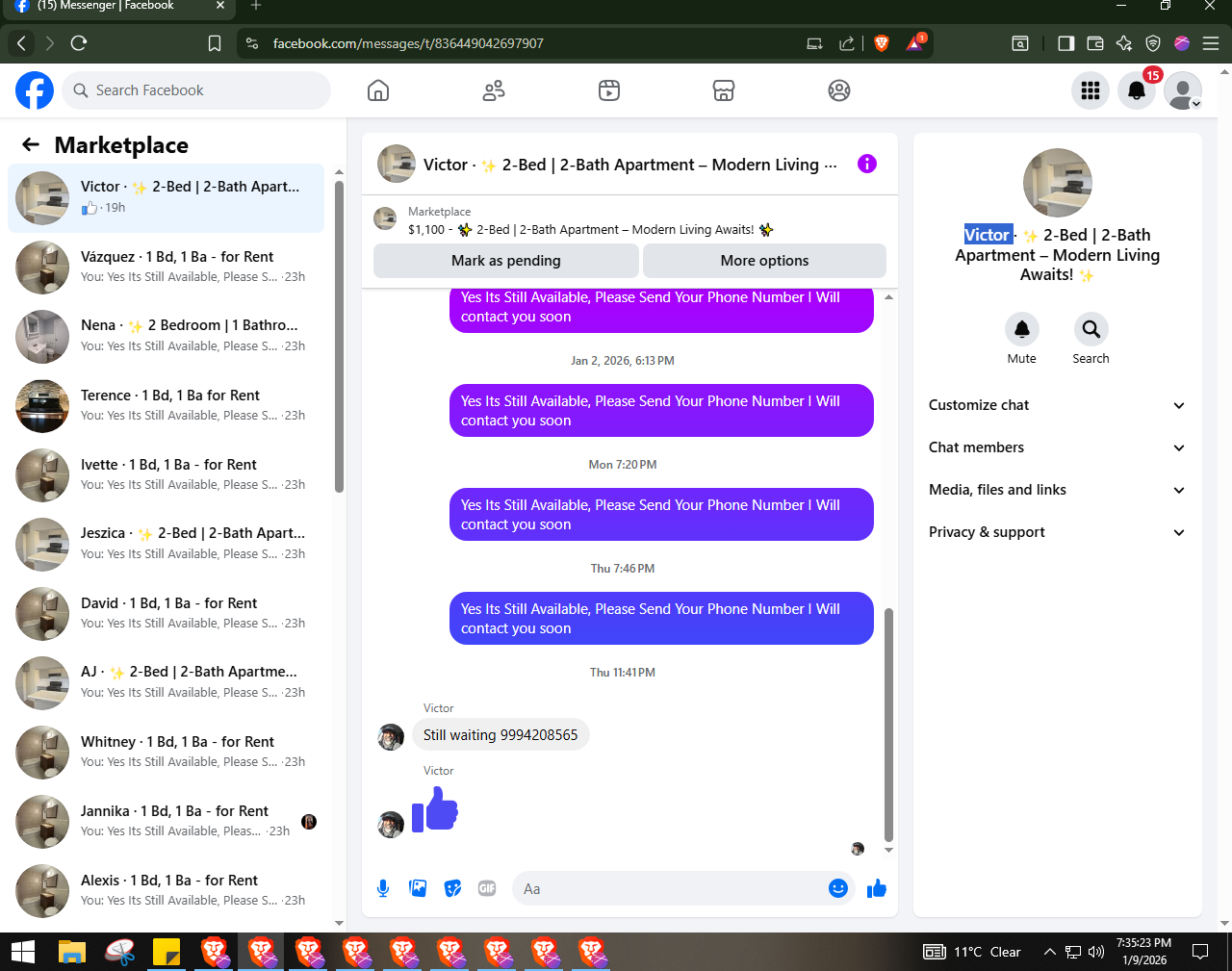Open the Reels video icon
The height and width of the screenshot is (971, 1232).
[609, 90]
